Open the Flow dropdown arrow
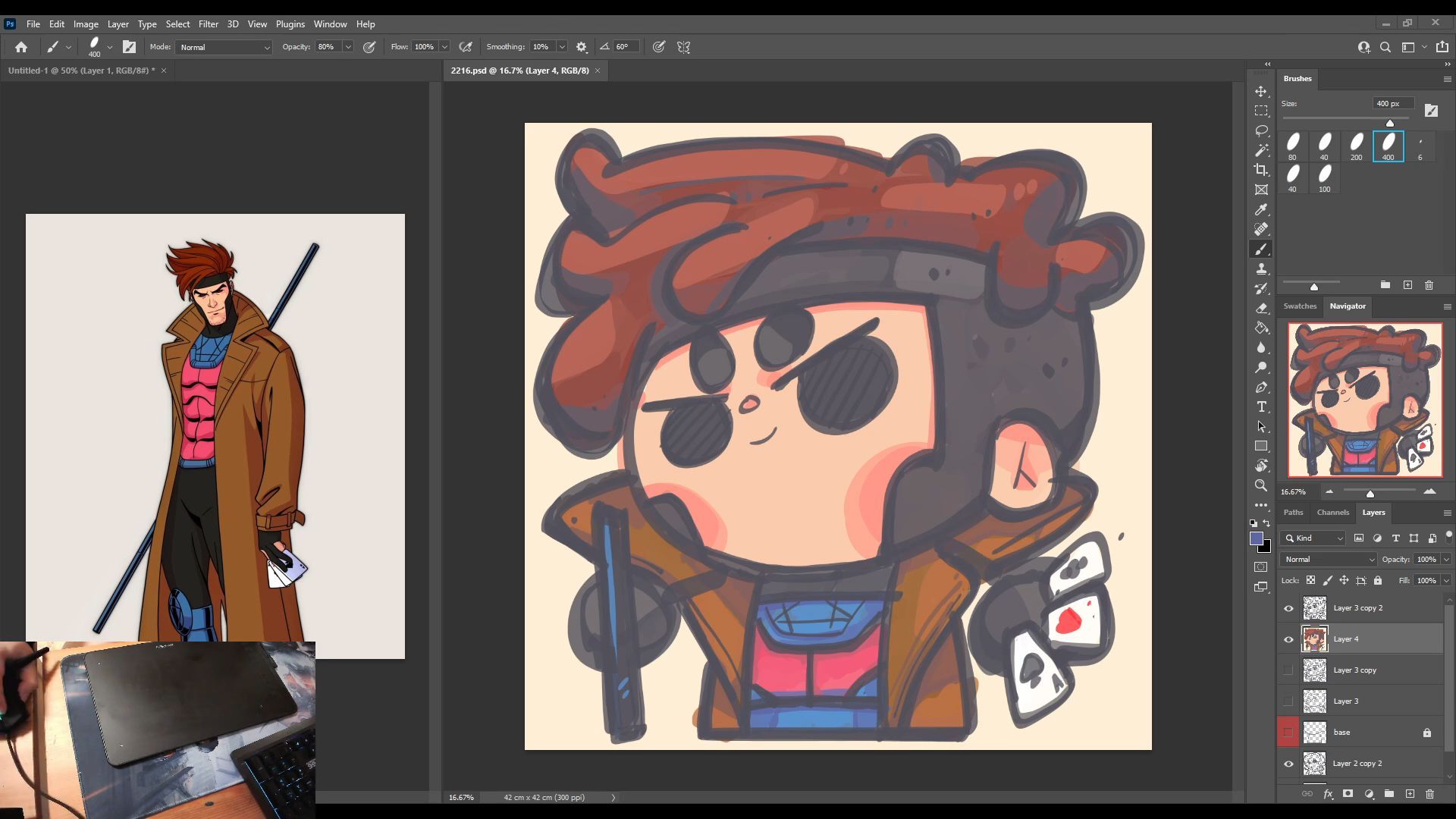This screenshot has width=1456, height=819. point(444,47)
